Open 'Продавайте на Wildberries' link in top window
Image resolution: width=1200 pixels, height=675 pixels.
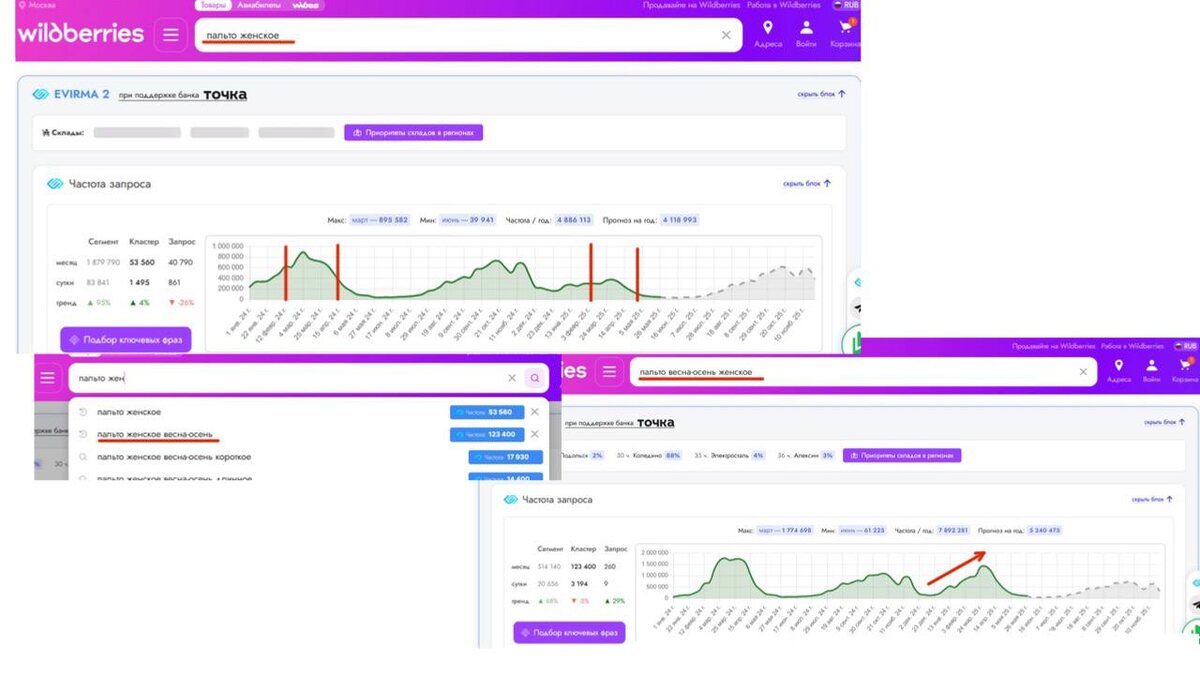click(691, 5)
